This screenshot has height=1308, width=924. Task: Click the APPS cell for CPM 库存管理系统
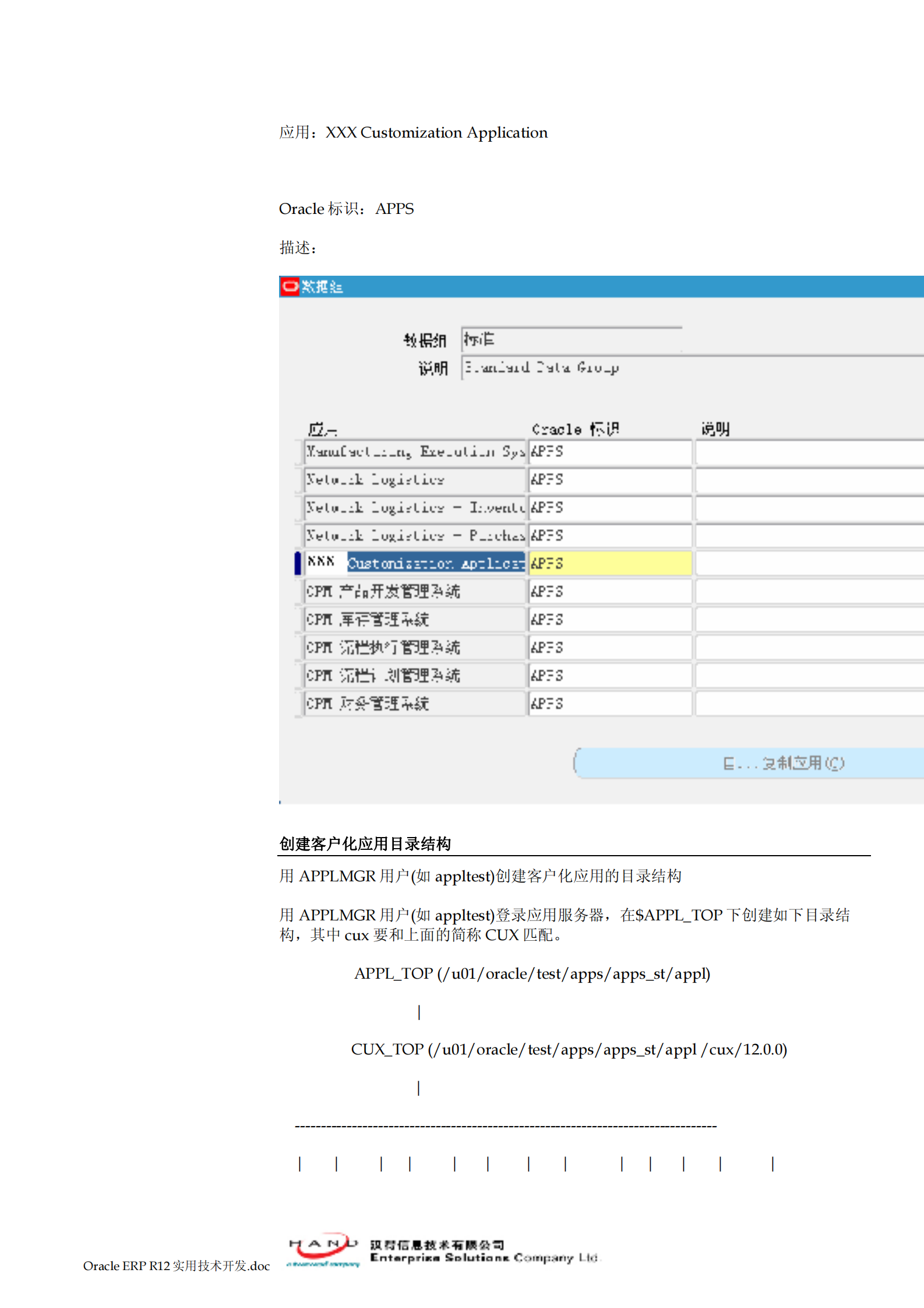click(610, 620)
